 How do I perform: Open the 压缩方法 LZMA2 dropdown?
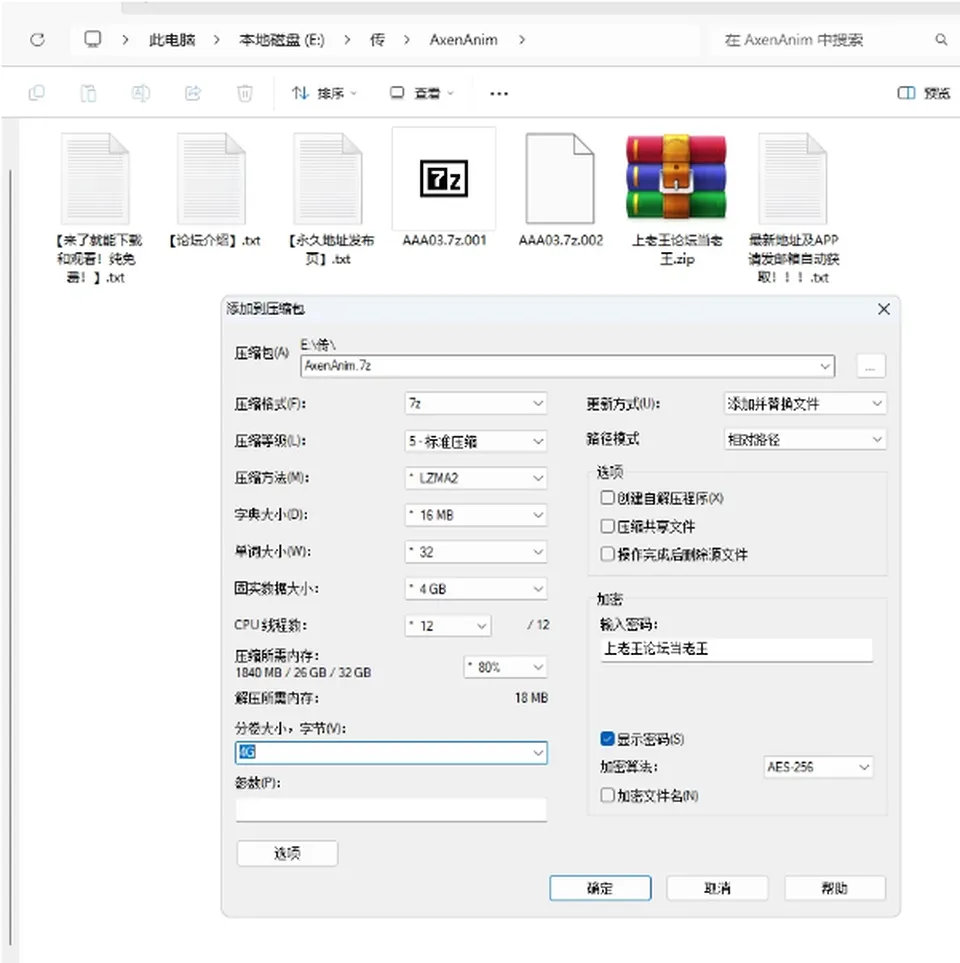pos(476,478)
